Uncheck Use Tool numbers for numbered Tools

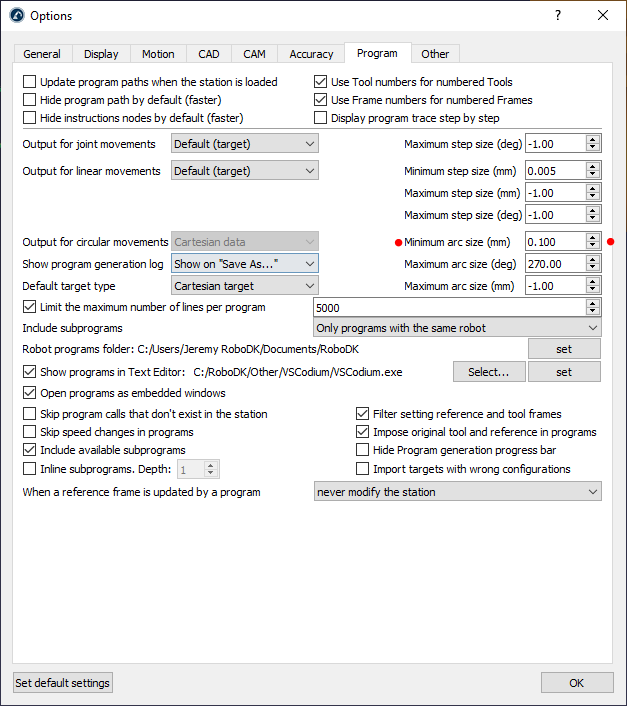321,82
